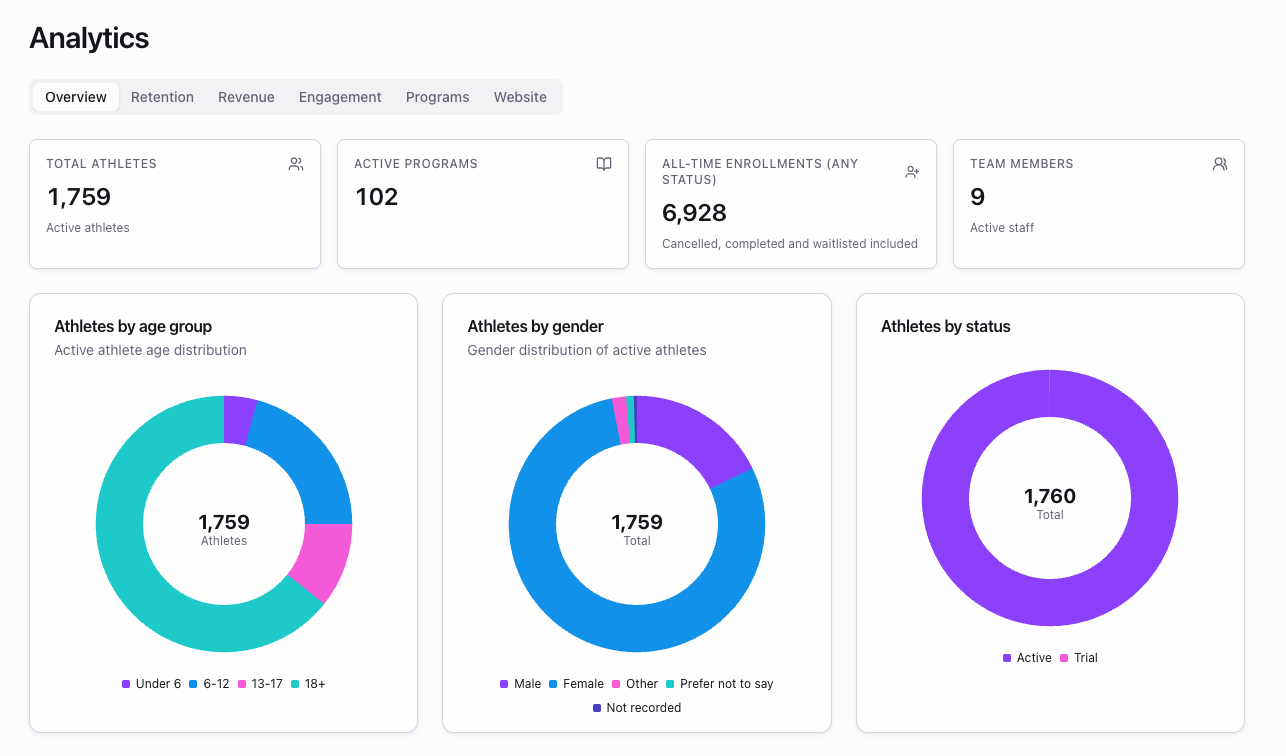Viewport: 1286px width, 756px height.
Task: Click the 1,759 value in Total Athletes card
Action: coord(79,197)
